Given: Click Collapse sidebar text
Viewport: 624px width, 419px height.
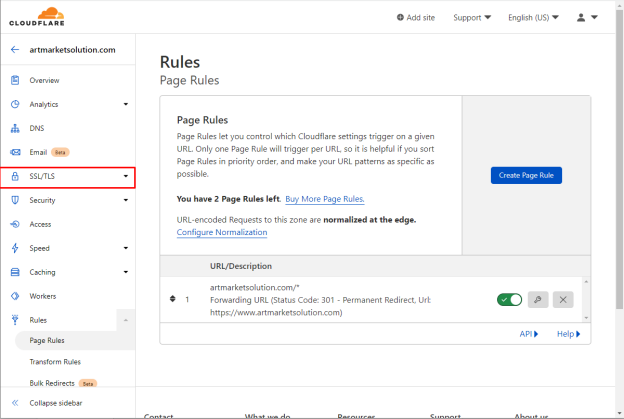Looking at the screenshot, I should [56, 403].
